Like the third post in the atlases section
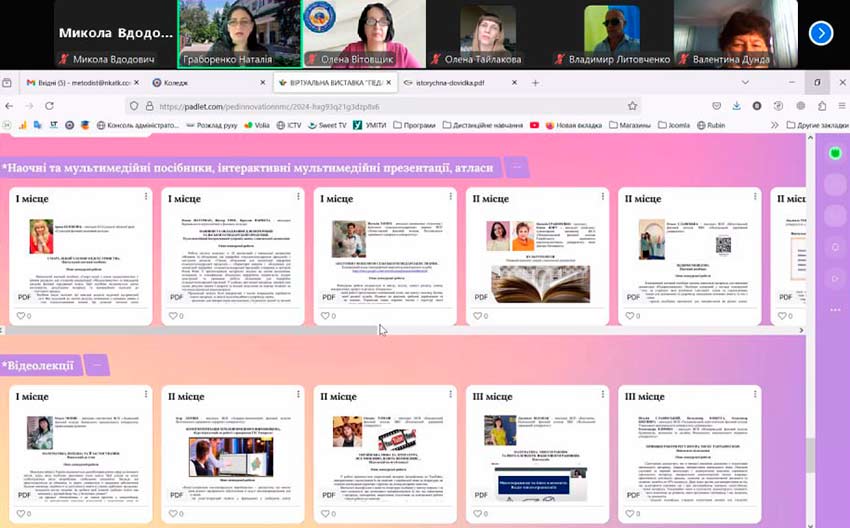The width and height of the screenshot is (850, 528). click(325, 316)
